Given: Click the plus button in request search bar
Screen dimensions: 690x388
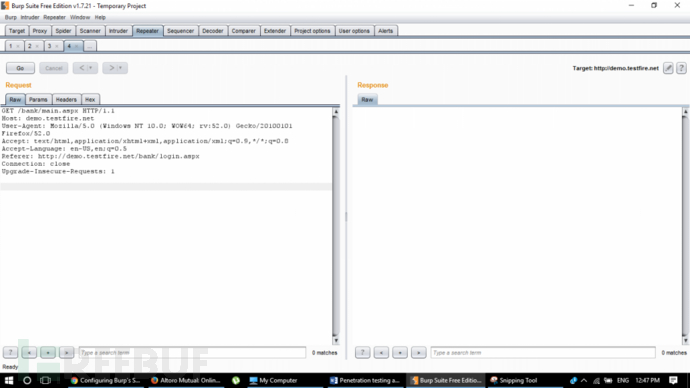Looking at the screenshot, I should pyautogui.click(x=48, y=352).
